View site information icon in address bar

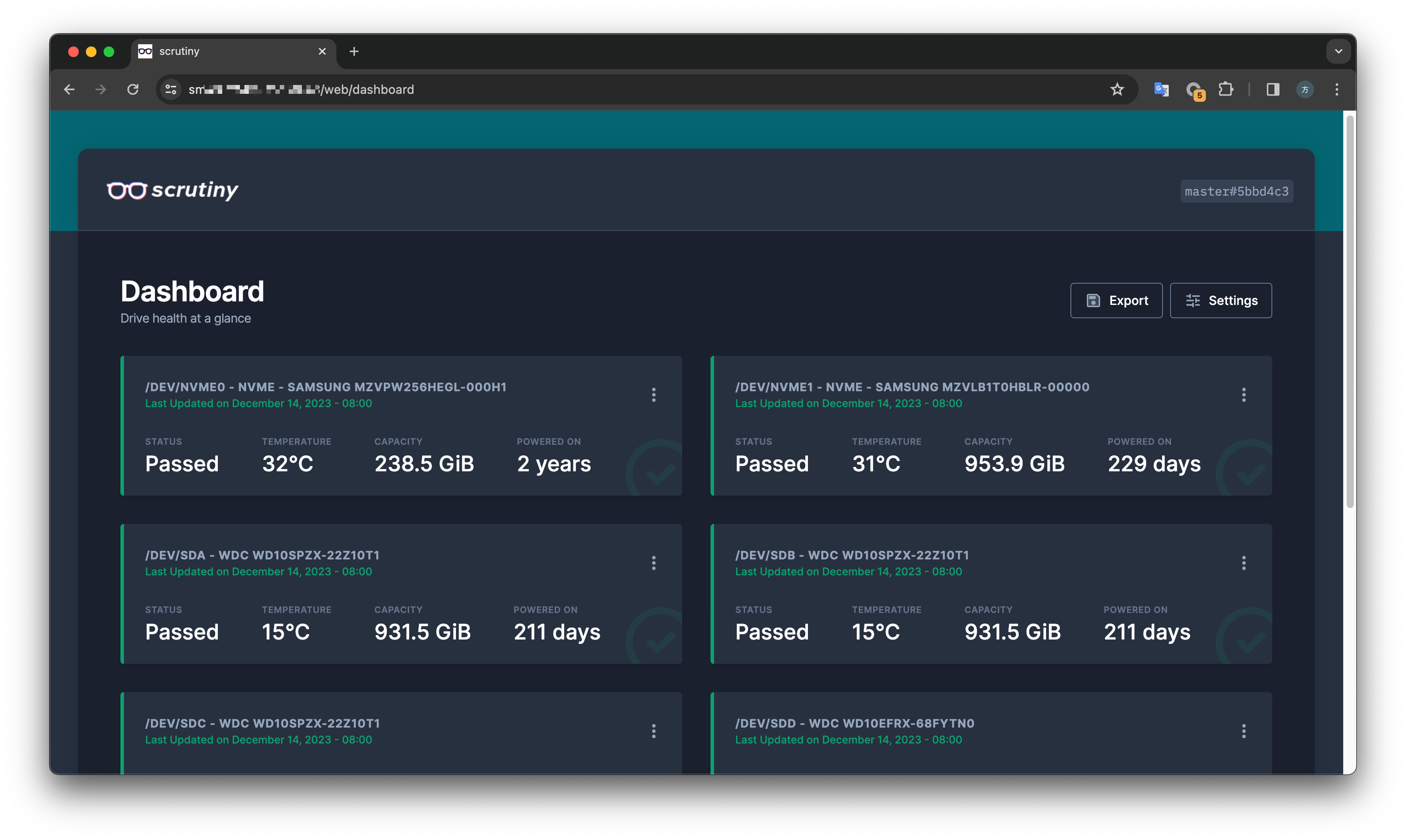[x=171, y=89]
